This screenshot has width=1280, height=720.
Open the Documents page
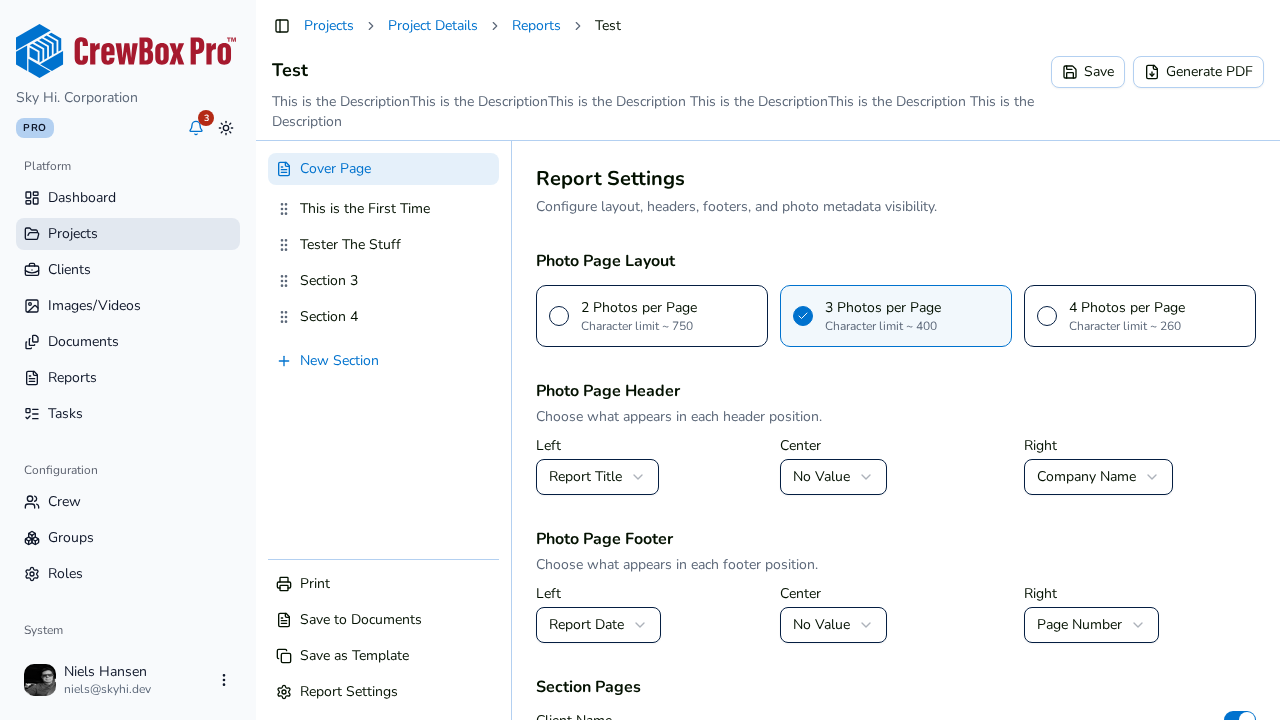(x=128, y=342)
